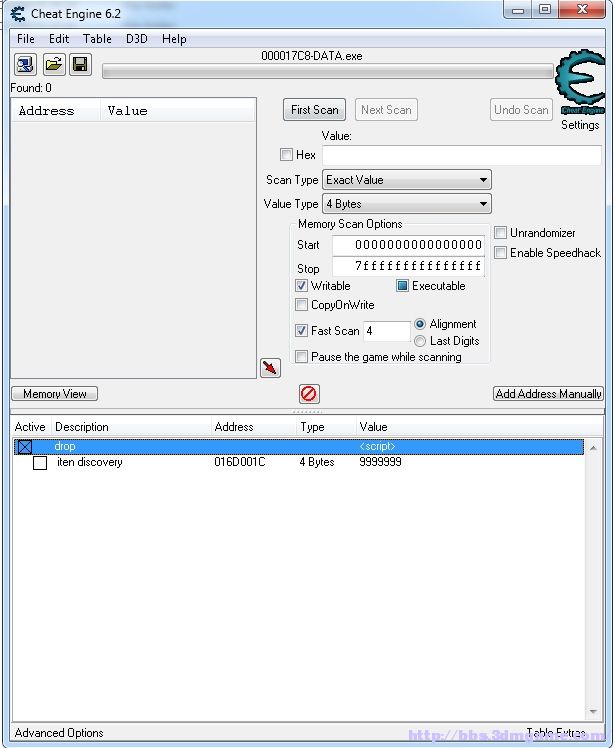Click the Settings label

580,125
